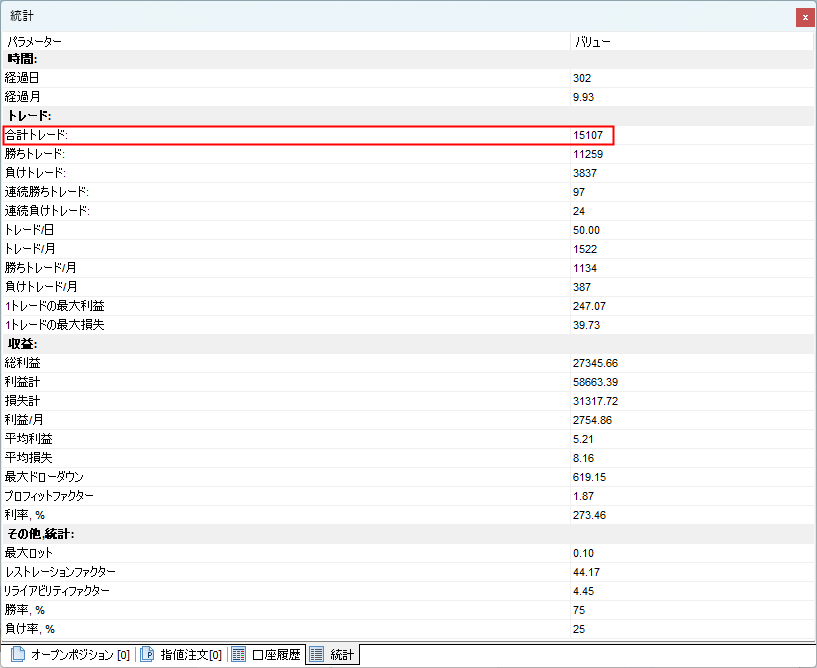
Task: Click the 経過月 value 9.93
Action: (x=584, y=97)
